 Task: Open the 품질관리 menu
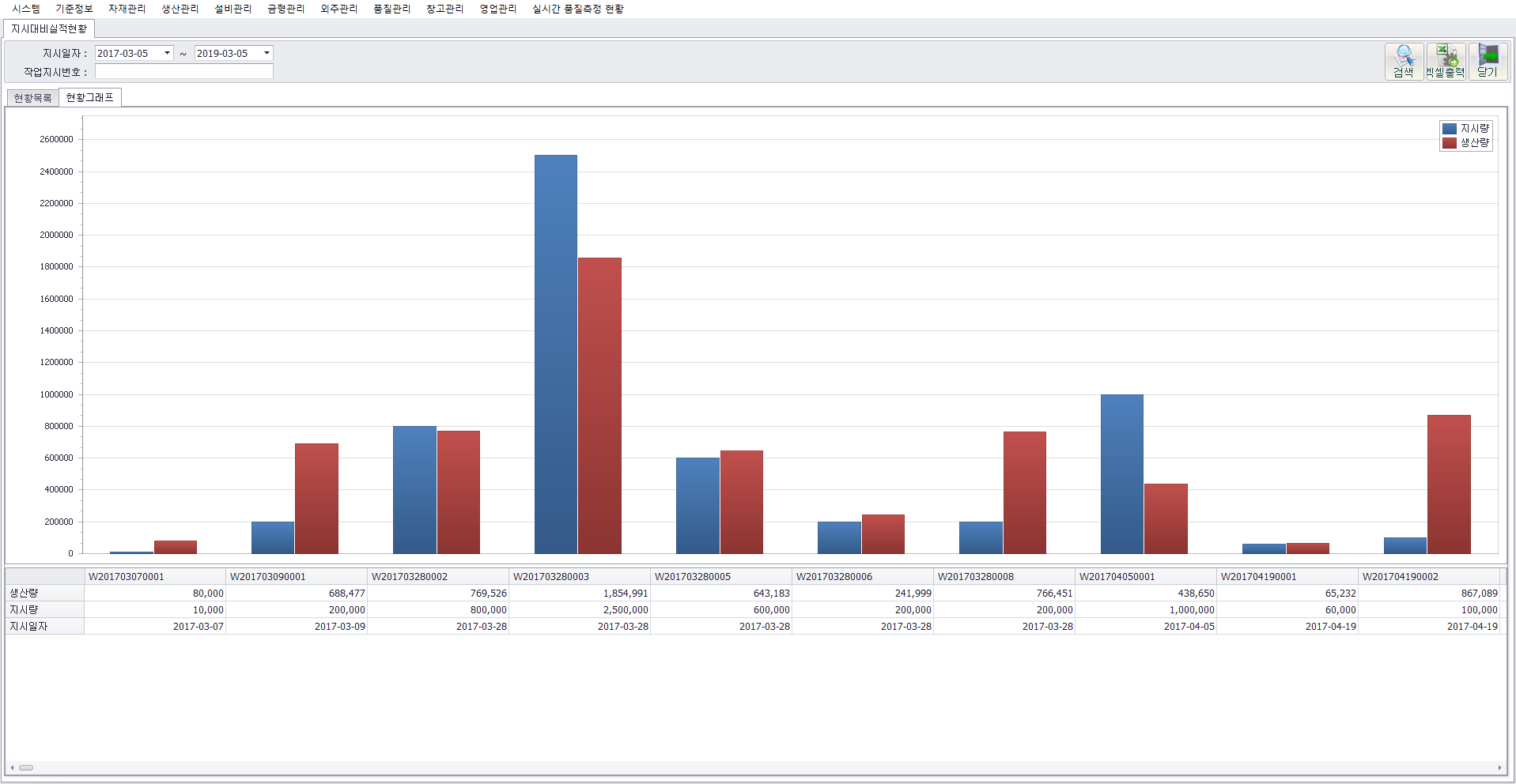(391, 9)
